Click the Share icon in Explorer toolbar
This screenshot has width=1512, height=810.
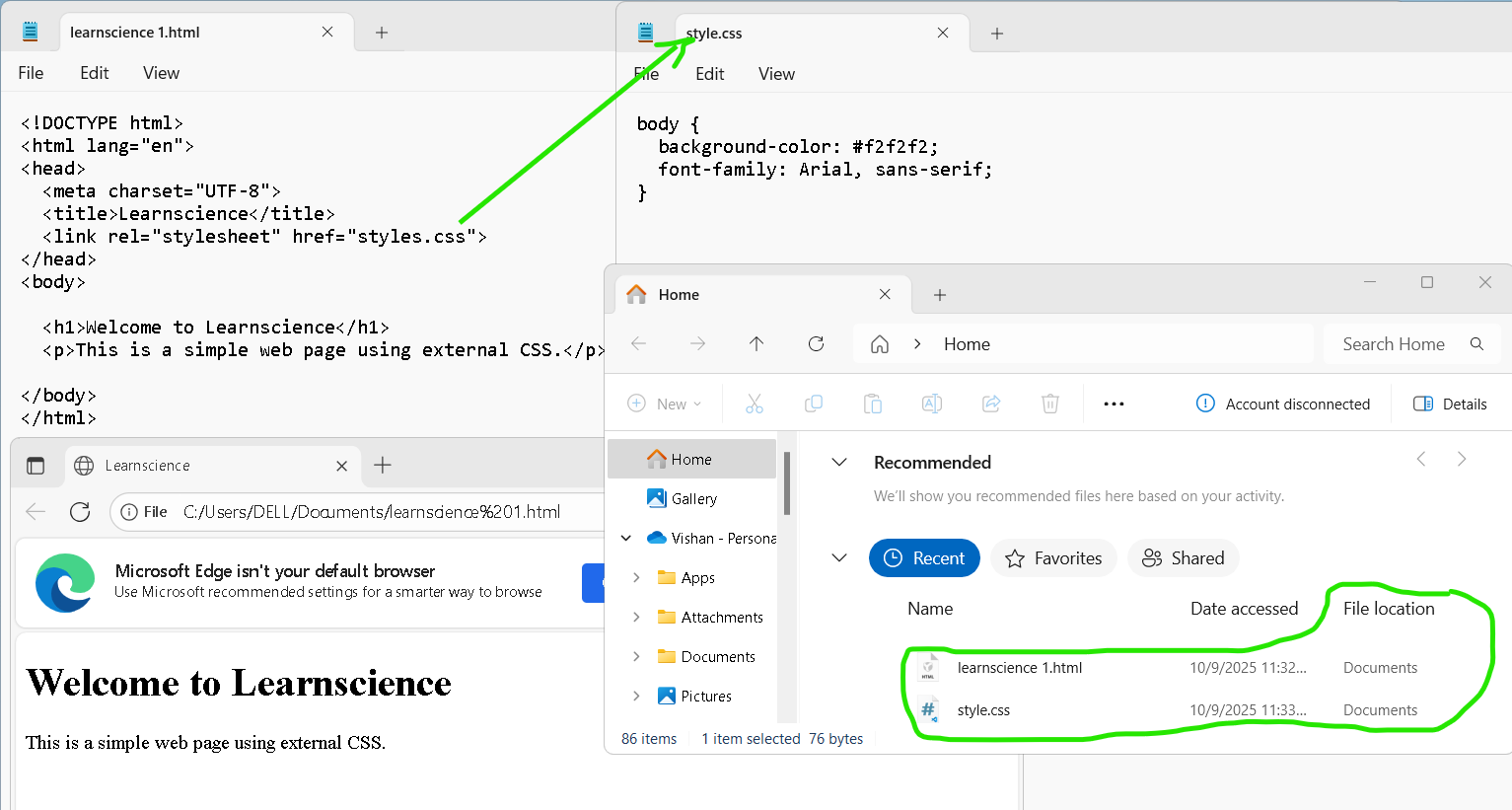pos(991,404)
